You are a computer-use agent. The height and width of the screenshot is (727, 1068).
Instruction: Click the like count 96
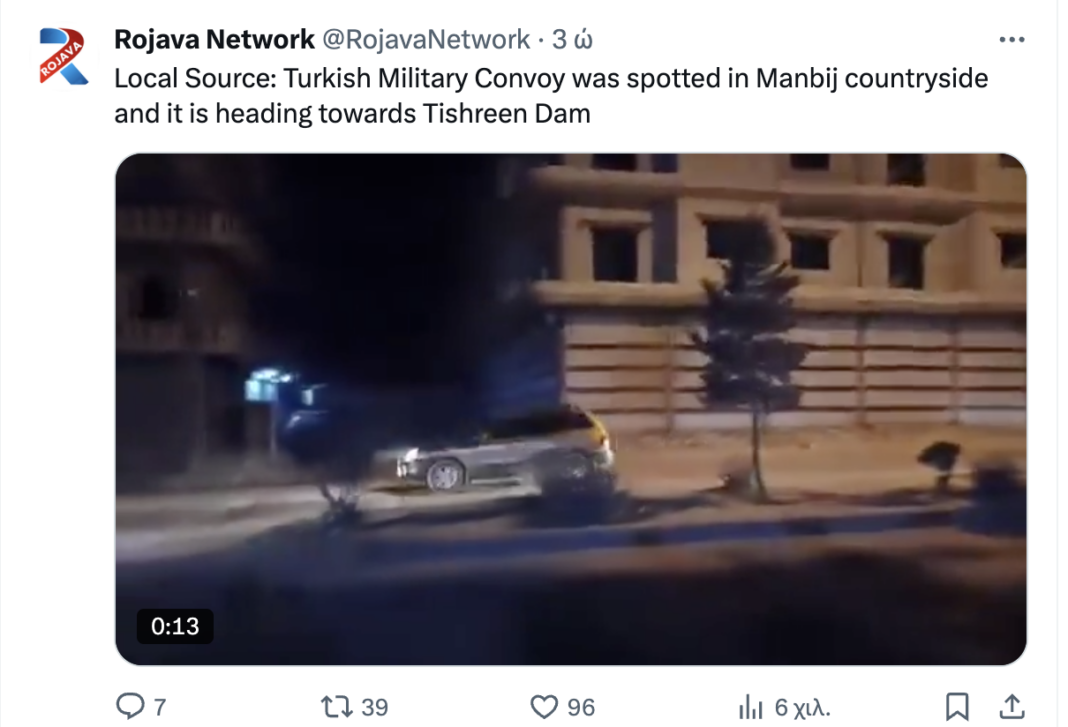[x=581, y=707]
